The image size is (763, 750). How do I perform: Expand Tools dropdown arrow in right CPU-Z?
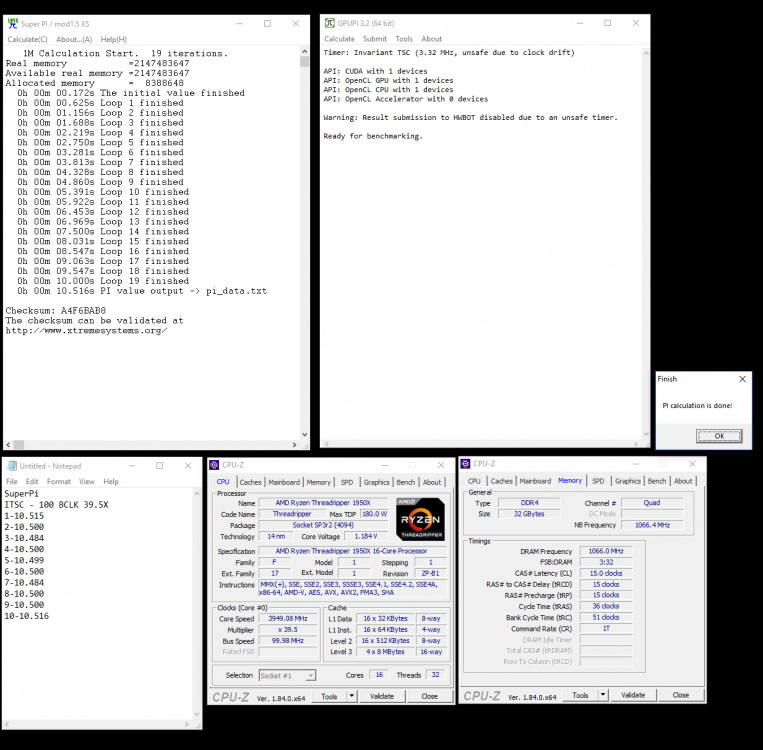click(x=603, y=695)
